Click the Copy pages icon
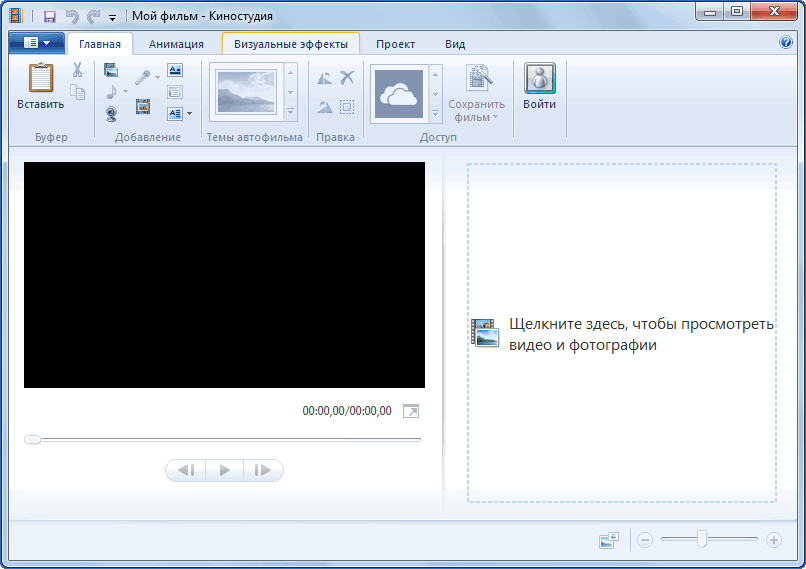The width and height of the screenshot is (806, 569). (x=78, y=93)
